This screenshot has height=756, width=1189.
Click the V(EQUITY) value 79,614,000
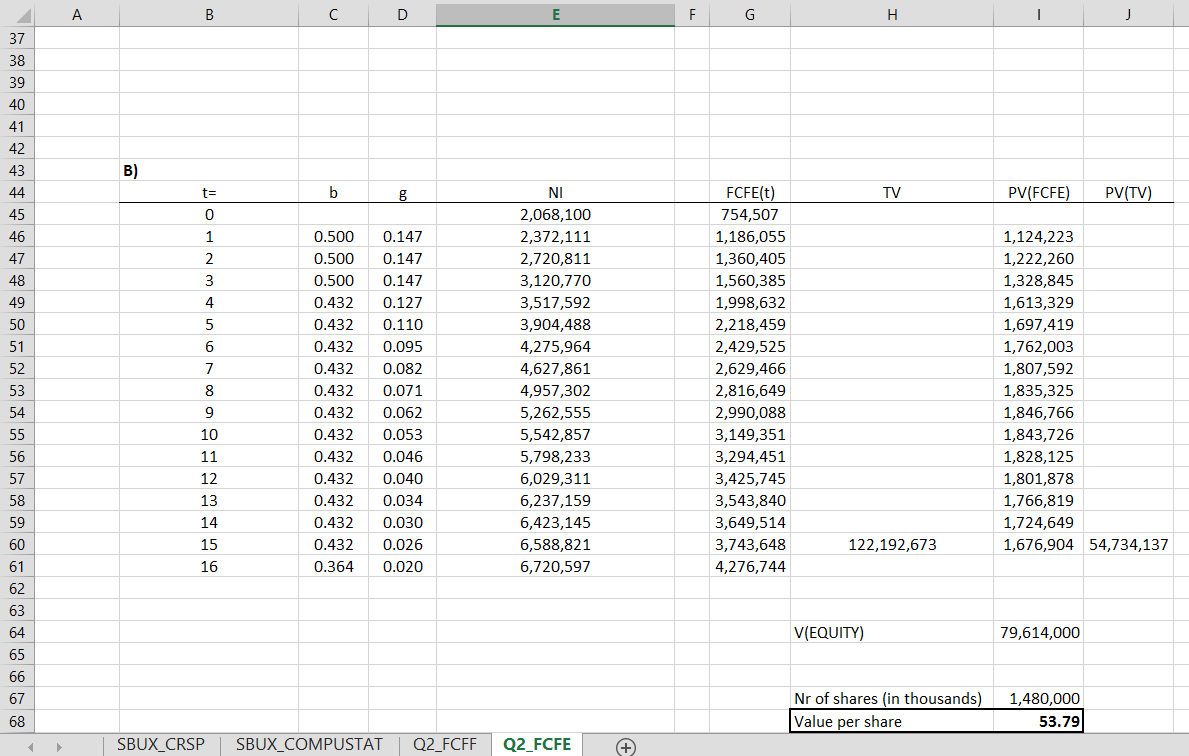coord(1038,632)
